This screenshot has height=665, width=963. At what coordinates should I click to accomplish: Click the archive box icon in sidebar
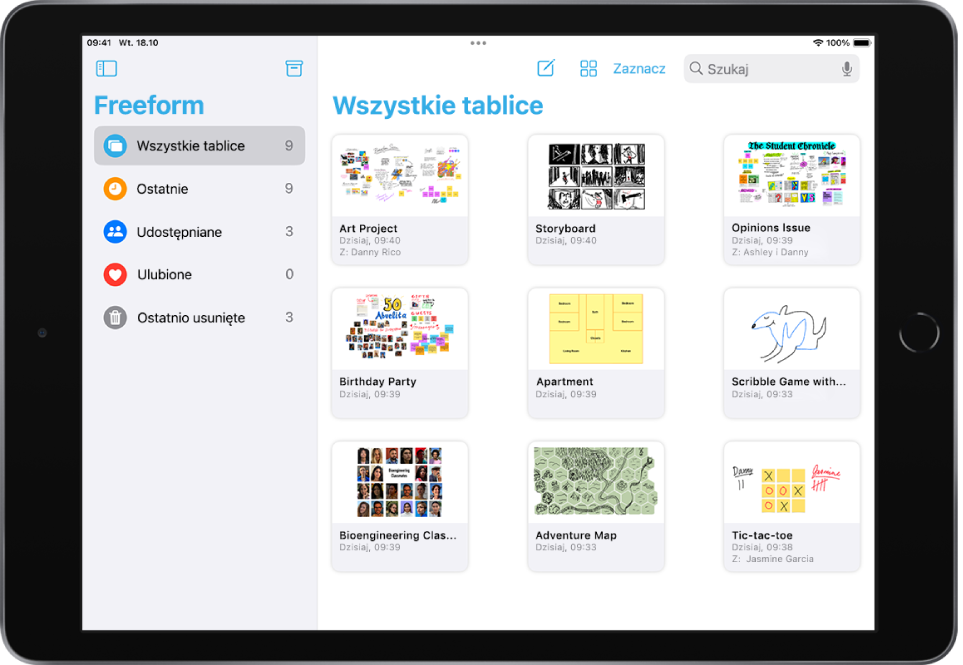pos(294,68)
